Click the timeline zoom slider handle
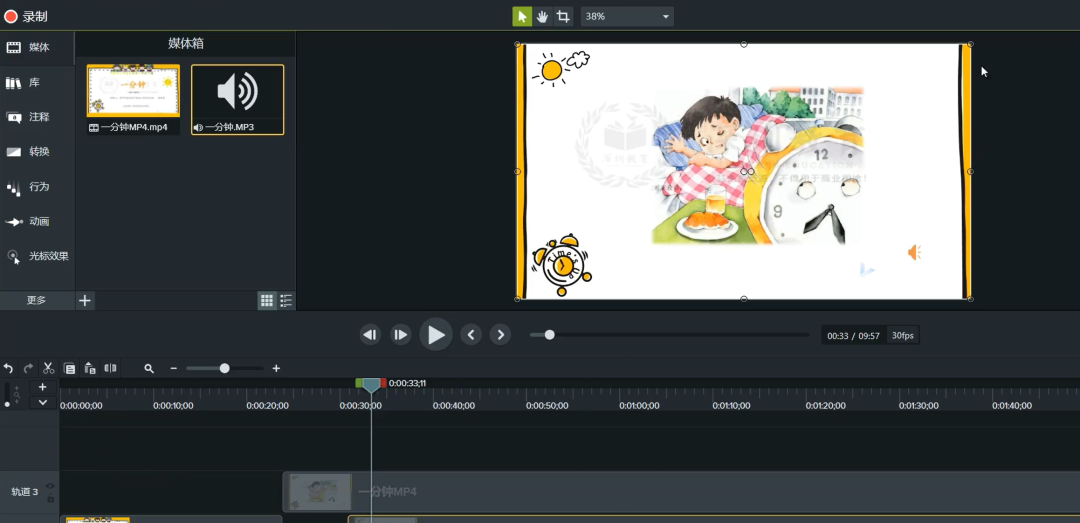The height and width of the screenshot is (523, 1080). pyautogui.click(x=225, y=369)
